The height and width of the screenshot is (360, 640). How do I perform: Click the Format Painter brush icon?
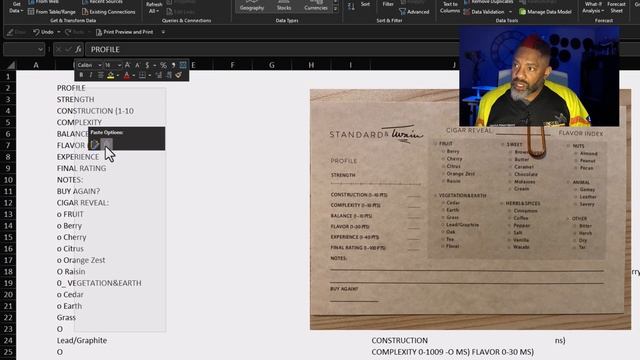179,75
